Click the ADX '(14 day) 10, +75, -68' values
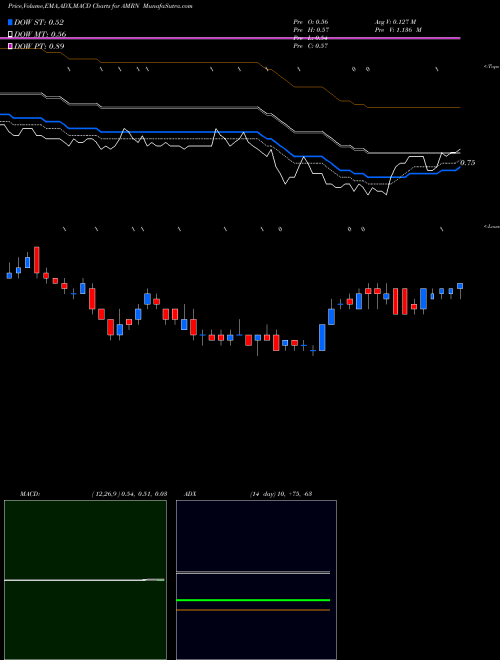This screenshot has width=500, height=660. click(x=281, y=494)
